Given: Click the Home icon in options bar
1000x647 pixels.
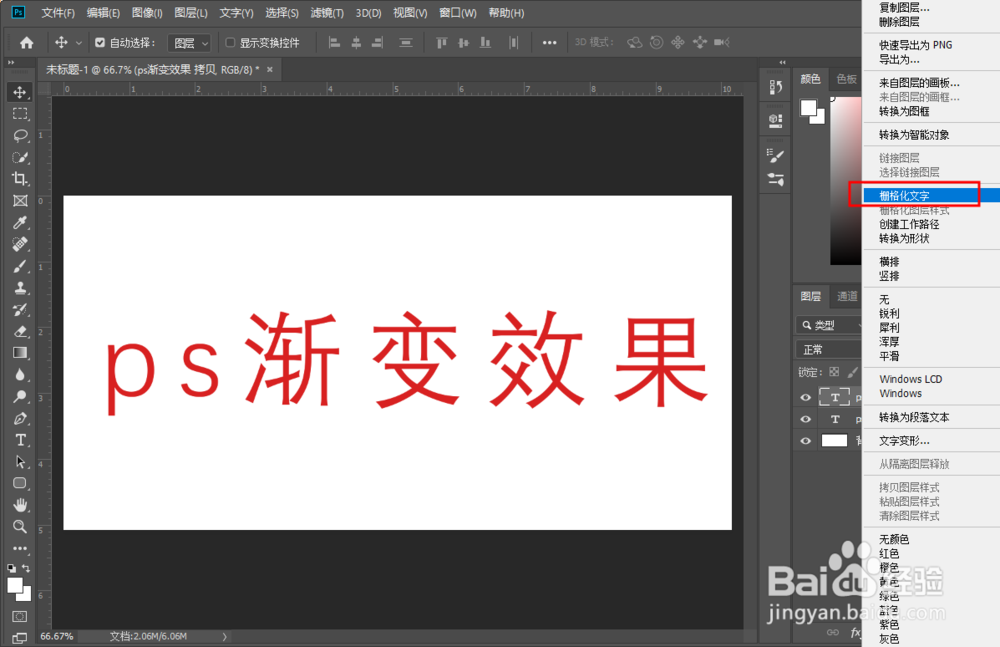Looking at the screenshot, I should click(x=26, y=42).
